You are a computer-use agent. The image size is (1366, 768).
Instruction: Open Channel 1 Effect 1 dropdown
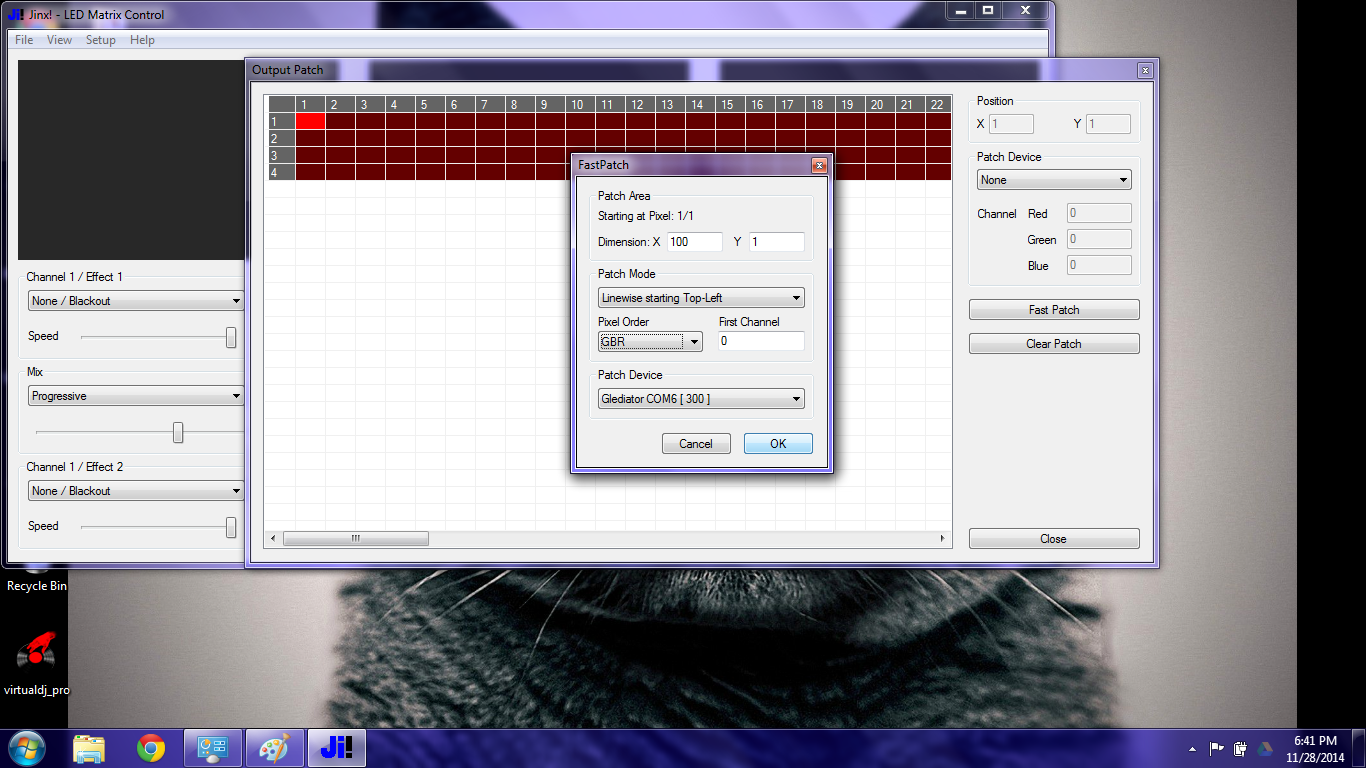[136, 301]
